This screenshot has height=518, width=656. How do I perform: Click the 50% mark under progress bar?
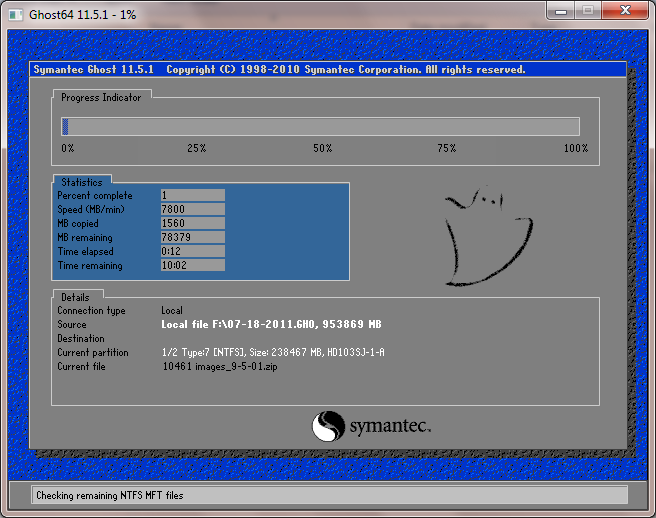click(x=322, y=148)
